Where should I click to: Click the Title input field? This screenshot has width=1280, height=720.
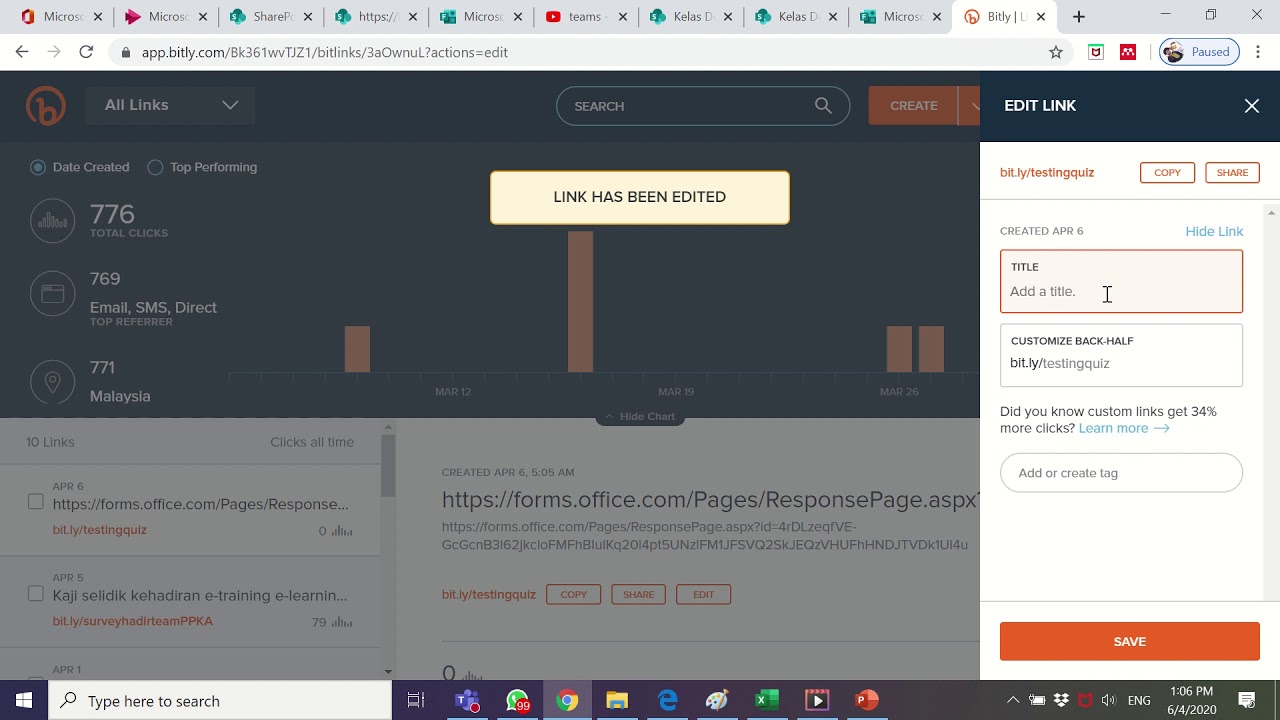click(x=1121, y=282)
